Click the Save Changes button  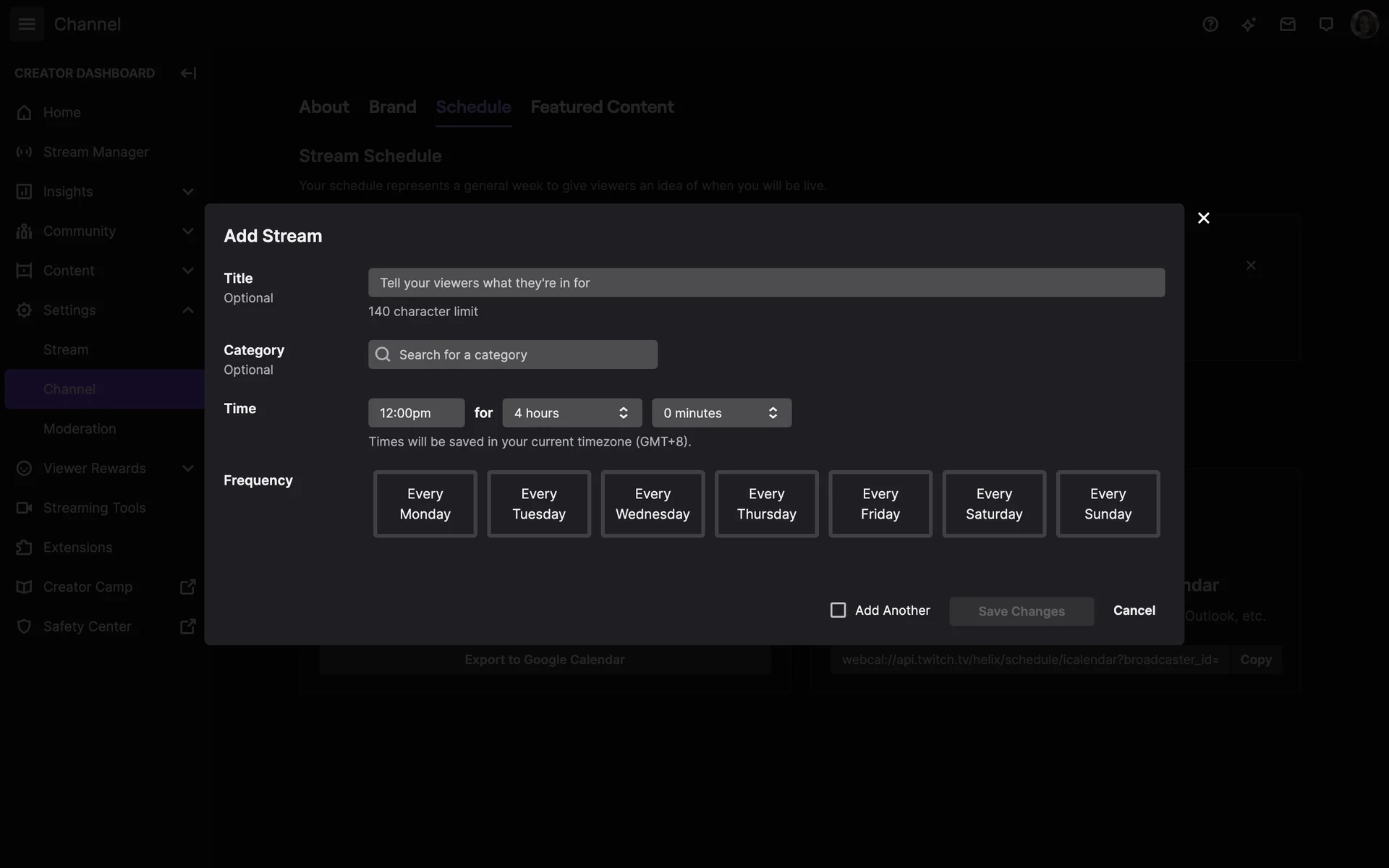[x=1021, y=611]
